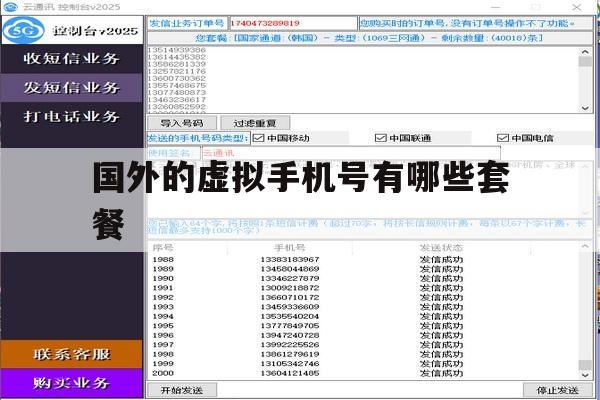Click number 13514939386 in the number list
600x400 pixels.
coord(176,50)
